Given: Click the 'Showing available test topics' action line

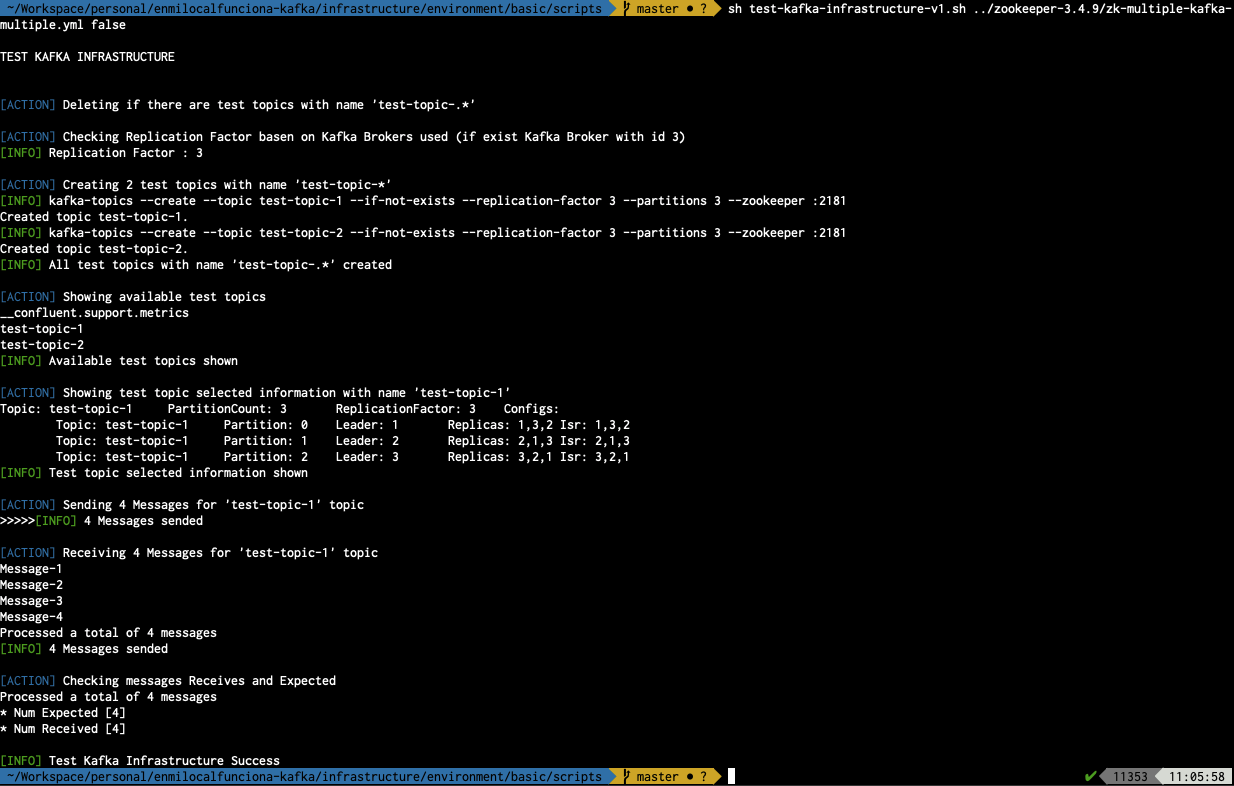Looking at the screenshot, I should click(133, 297).
